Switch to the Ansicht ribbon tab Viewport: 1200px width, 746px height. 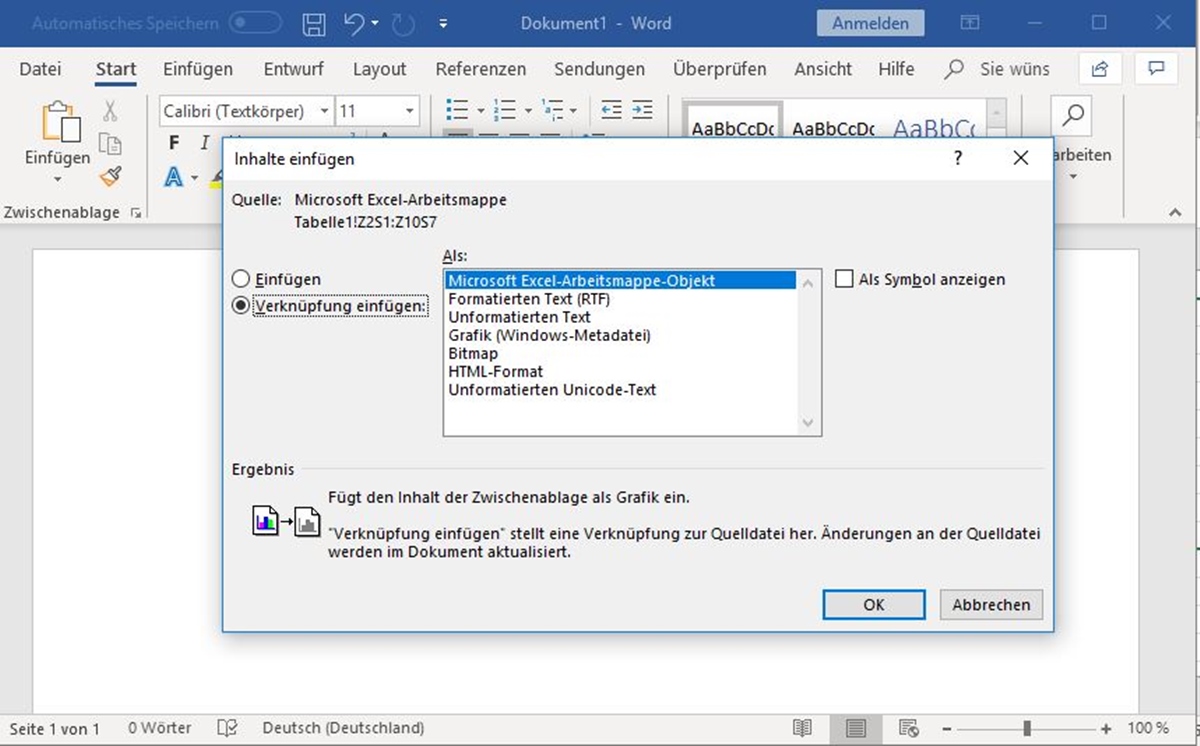[823, 69]
